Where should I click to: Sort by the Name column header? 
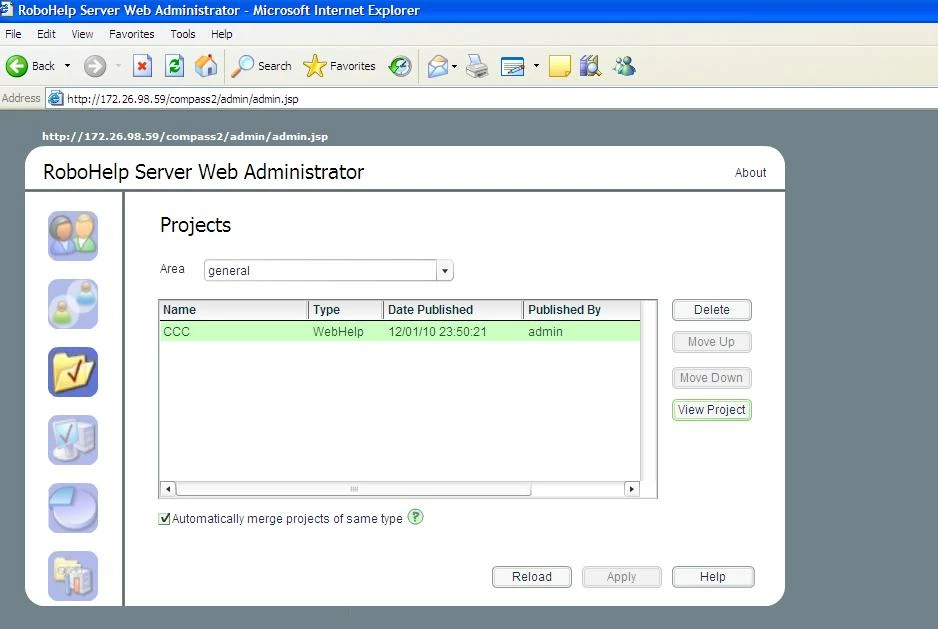(234, 310)
